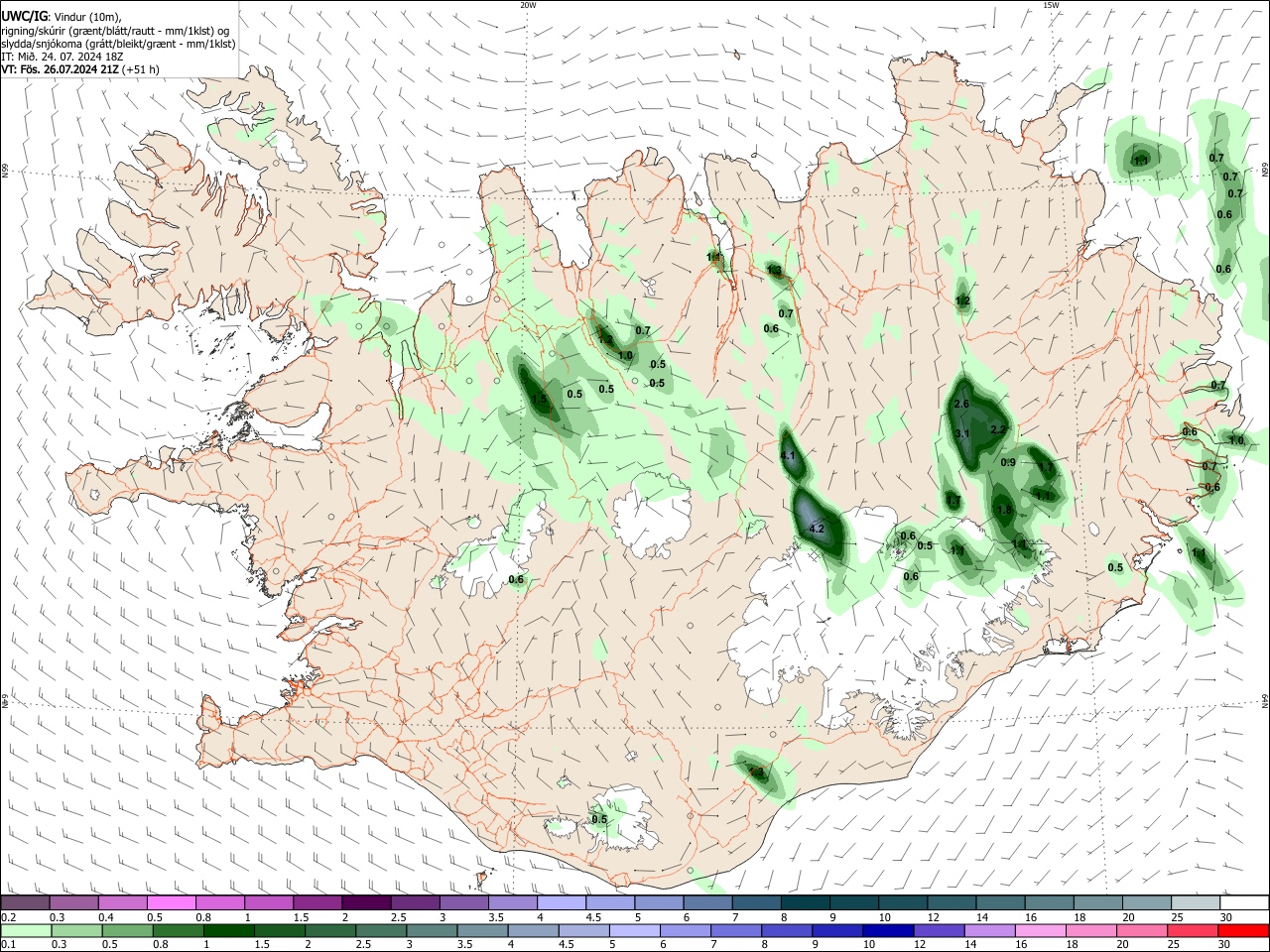Click the 0.9 rainfall label
The image size is (1270, 952).
click(x=1008, y=463)
